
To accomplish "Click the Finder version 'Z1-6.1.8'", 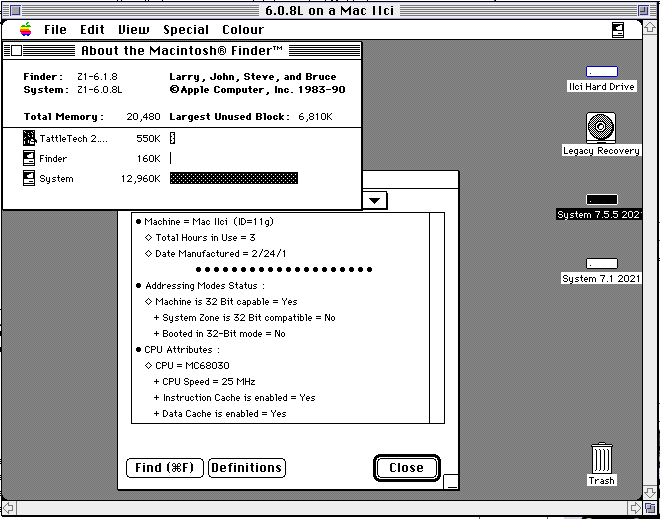I will coord(97,77).
